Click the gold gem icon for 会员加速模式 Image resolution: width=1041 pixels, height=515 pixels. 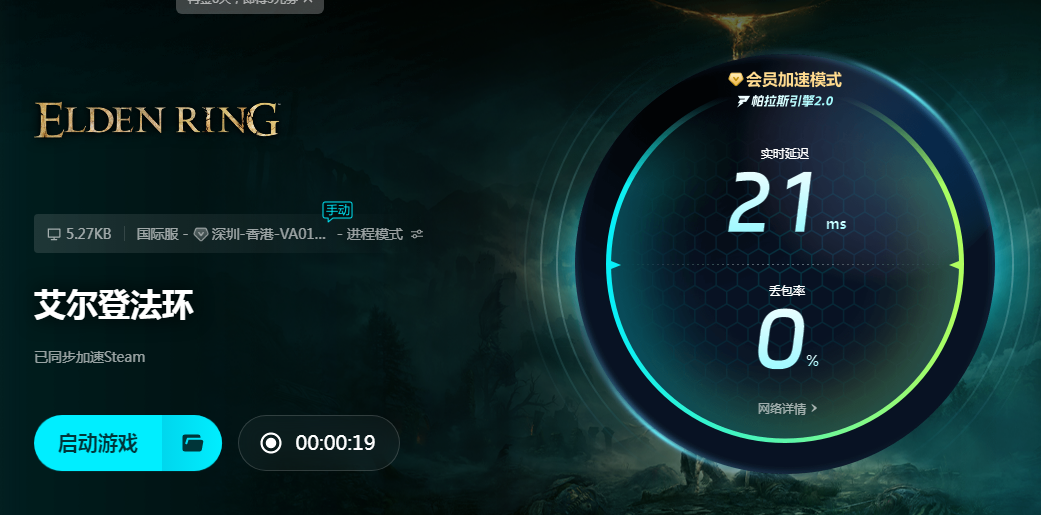(x=735, y=80)
